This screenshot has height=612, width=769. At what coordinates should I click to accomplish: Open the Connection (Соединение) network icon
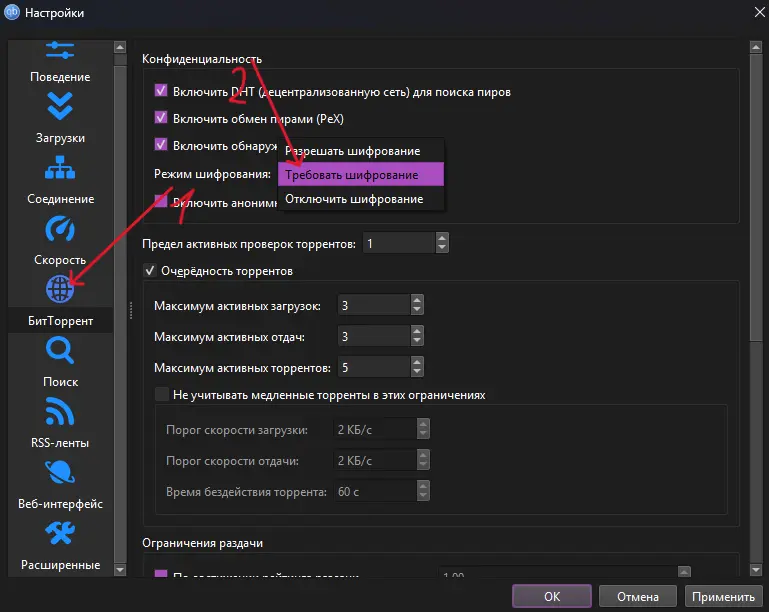pyautogui.click(x=60, y=168)
